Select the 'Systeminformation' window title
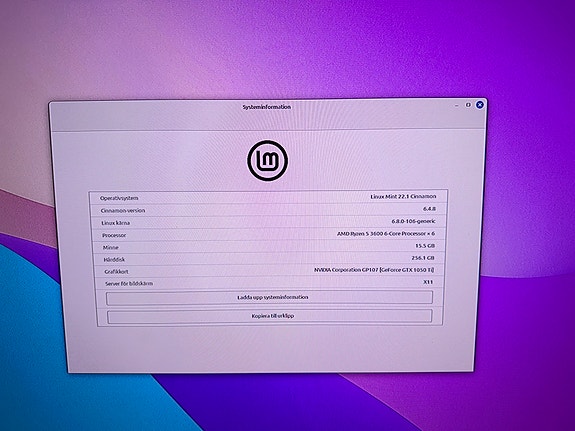Screen dimensions: 575x431 click(x=267, y=107)
